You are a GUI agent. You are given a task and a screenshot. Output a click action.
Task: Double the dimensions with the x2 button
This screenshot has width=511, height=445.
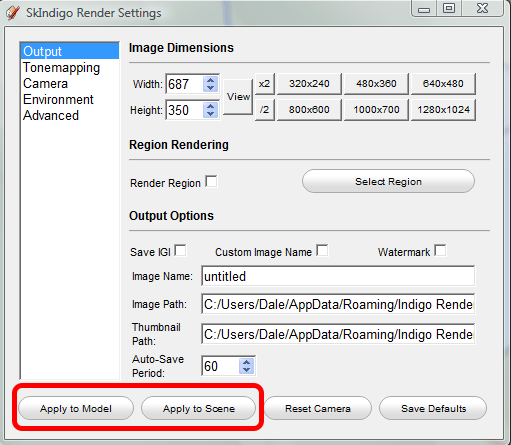[x=264, y=84]
